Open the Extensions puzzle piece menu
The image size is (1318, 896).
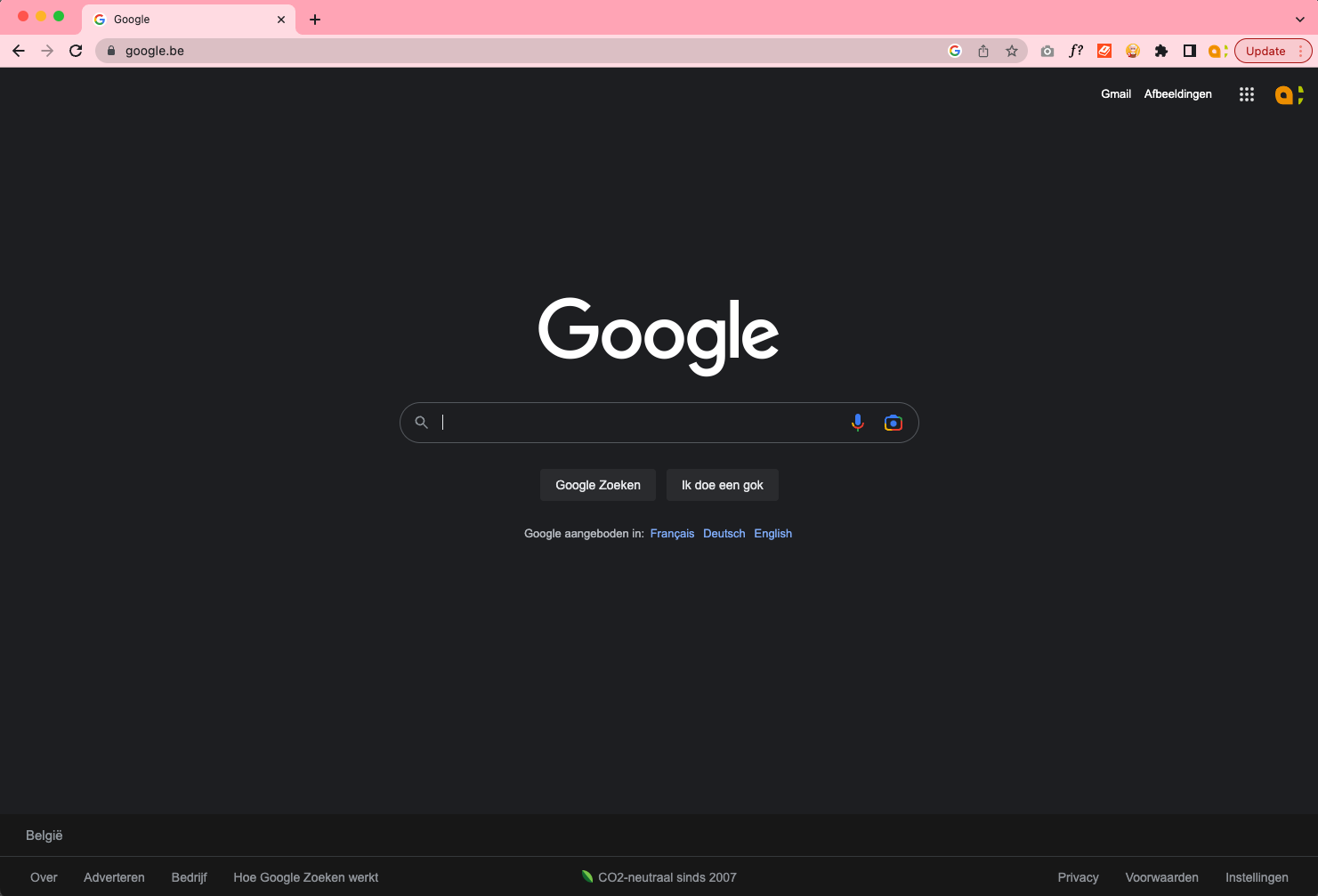1160,51
